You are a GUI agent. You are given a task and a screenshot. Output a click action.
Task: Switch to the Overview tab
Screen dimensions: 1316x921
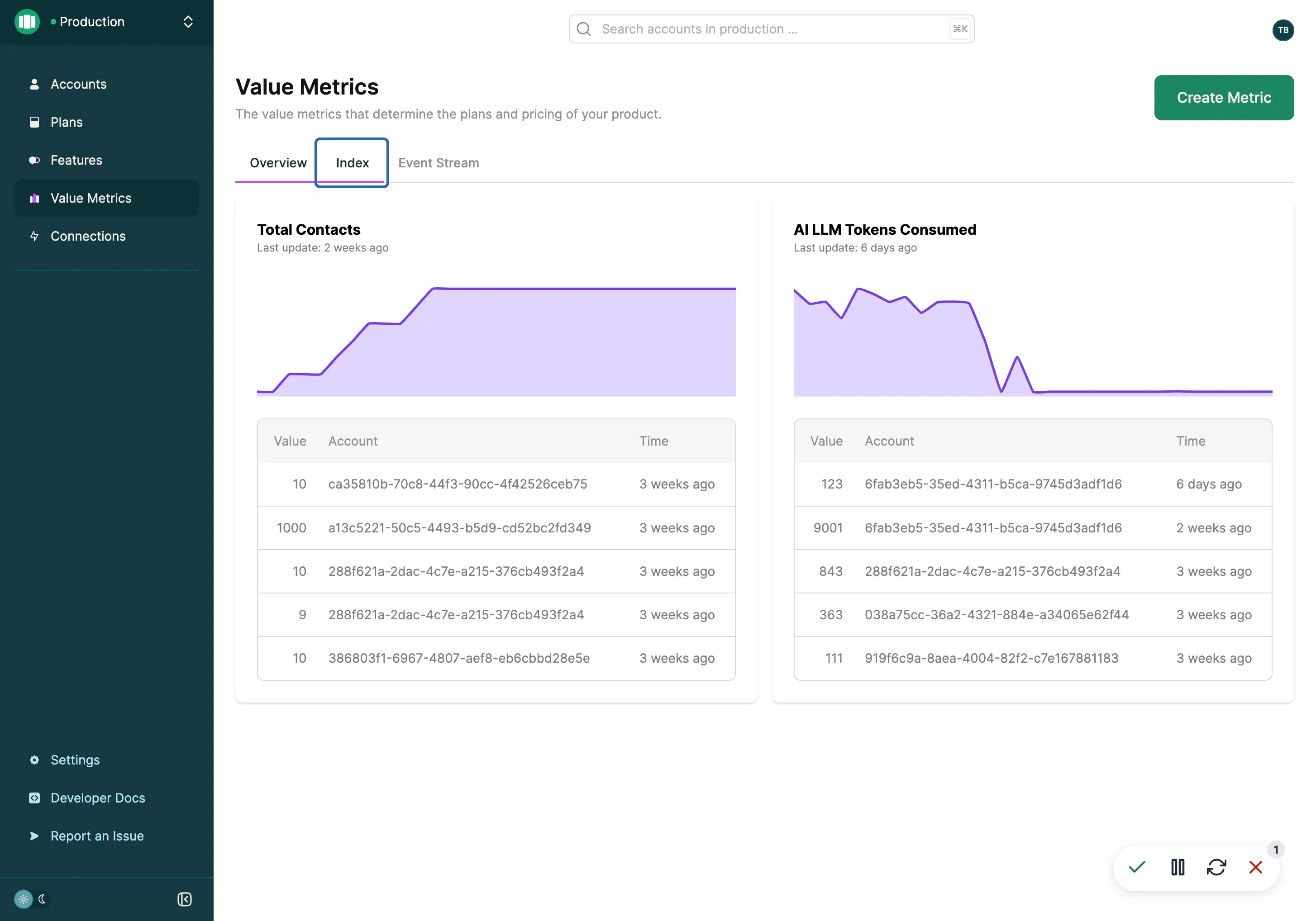[278, 163]
